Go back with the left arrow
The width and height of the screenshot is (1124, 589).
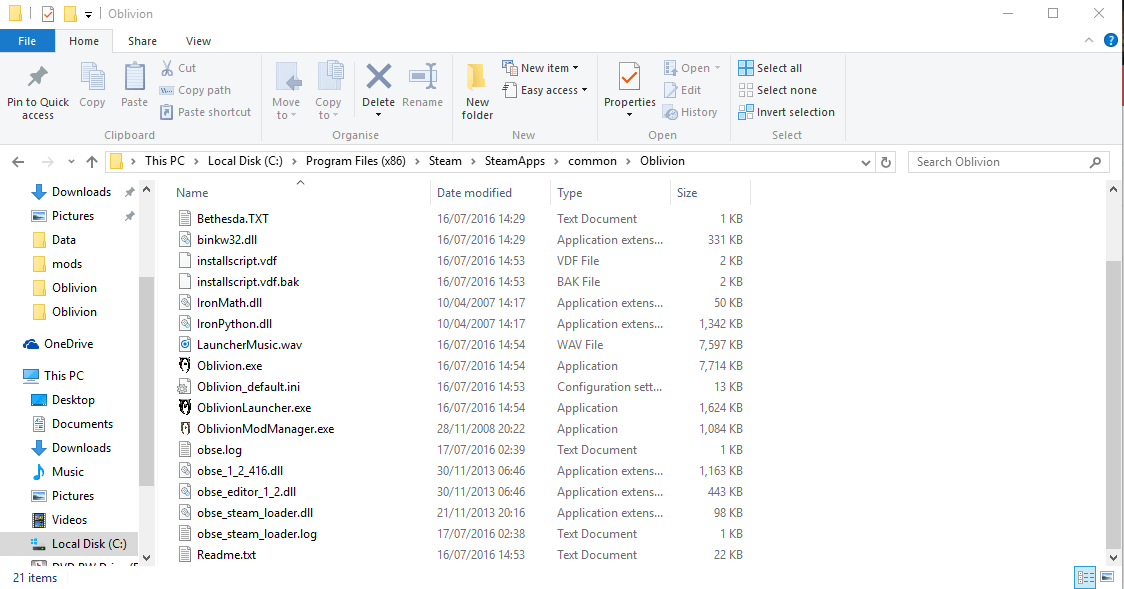click(19, 162)
